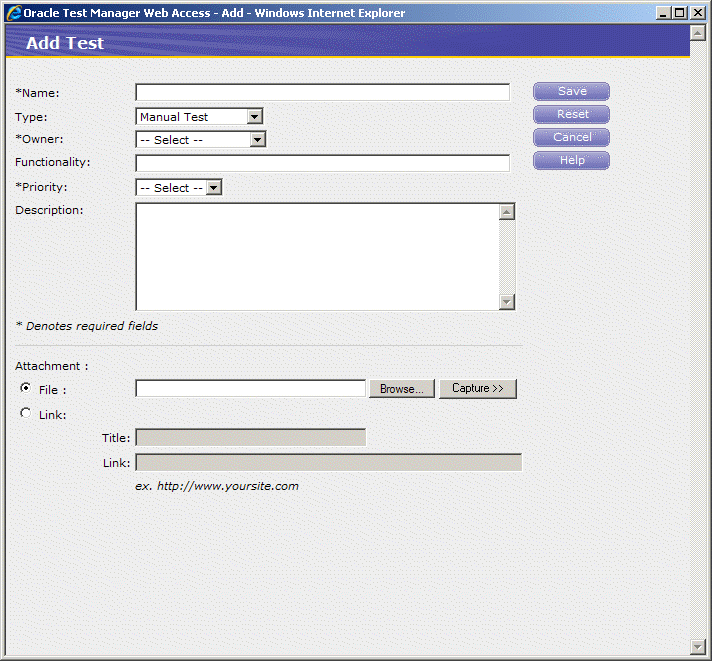Screen dimensions: 712x661
Task: Select the Link attachment radio button
Action: (x=26, y=413)
